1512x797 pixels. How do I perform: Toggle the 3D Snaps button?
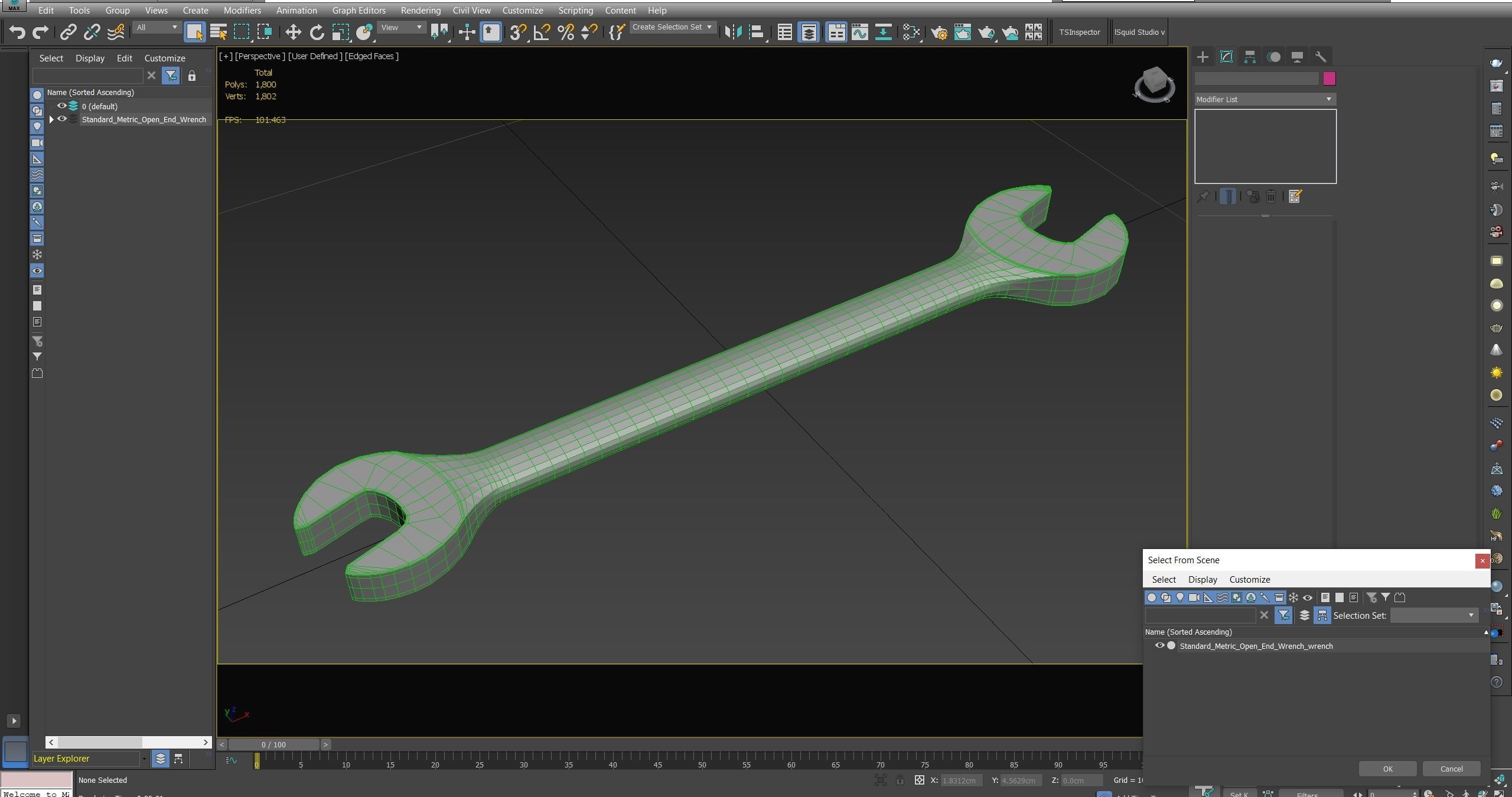[x=517, y=32]
